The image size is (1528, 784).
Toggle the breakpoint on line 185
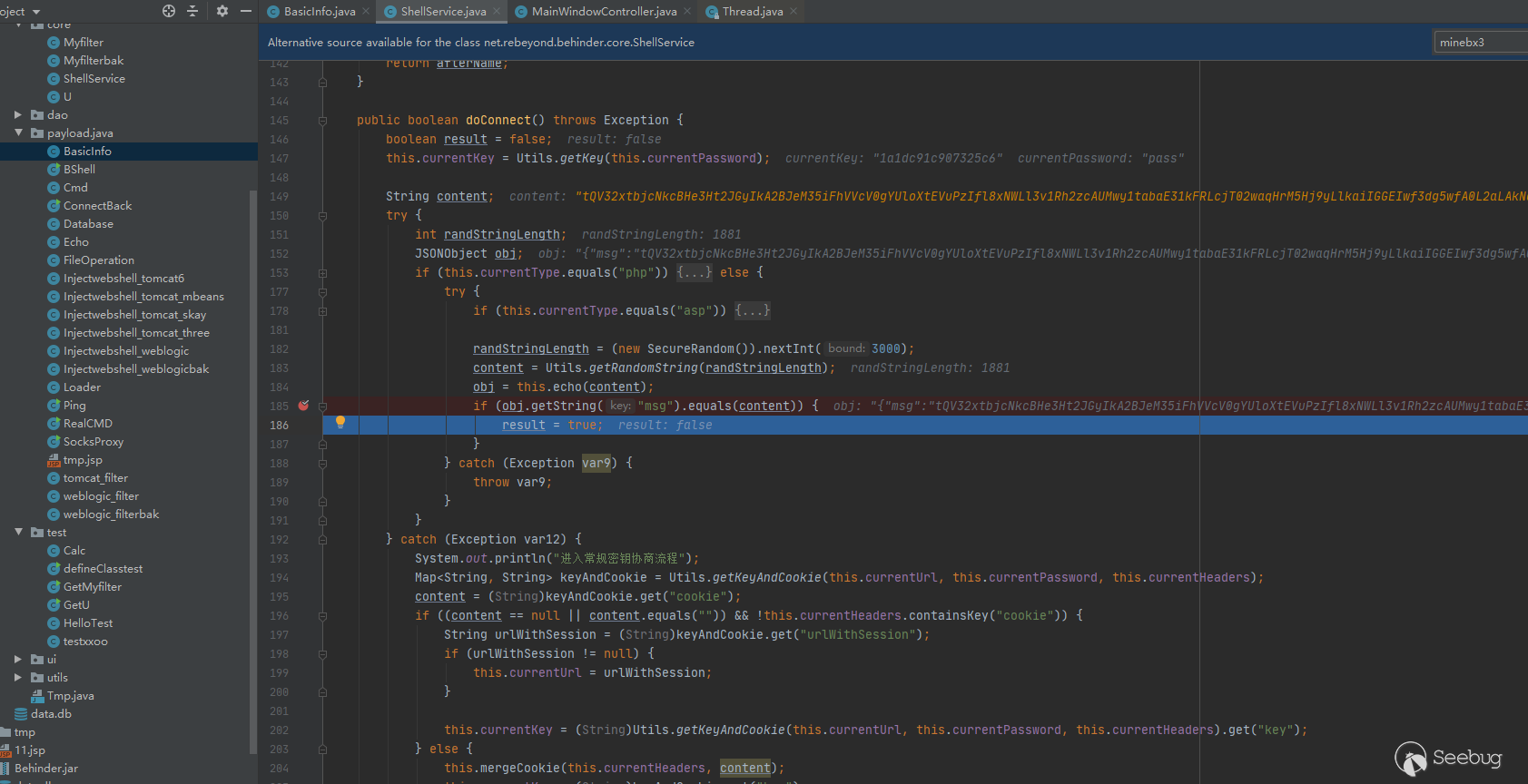click(x=303, y=406)
